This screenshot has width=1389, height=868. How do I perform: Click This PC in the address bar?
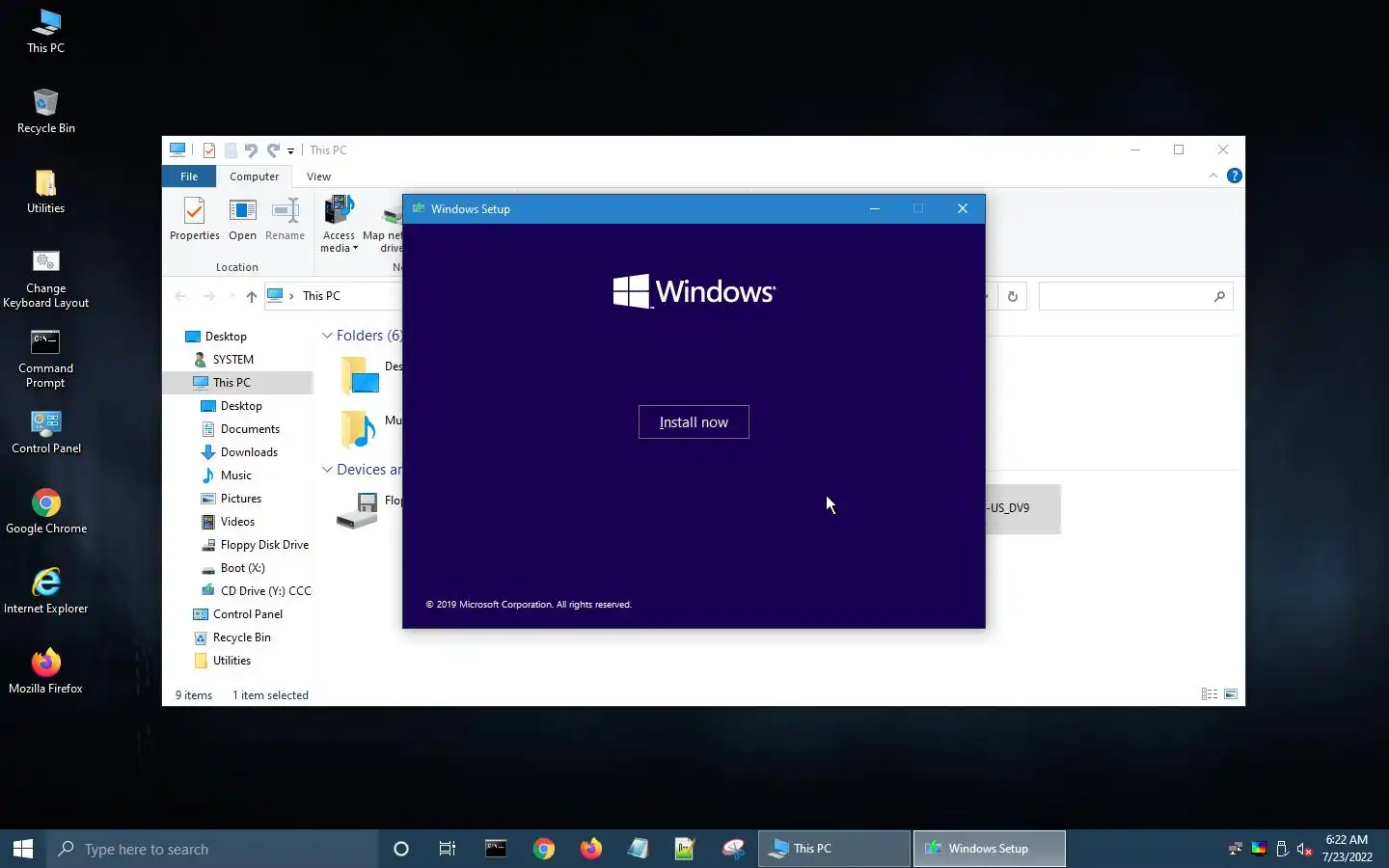(321, 296)
